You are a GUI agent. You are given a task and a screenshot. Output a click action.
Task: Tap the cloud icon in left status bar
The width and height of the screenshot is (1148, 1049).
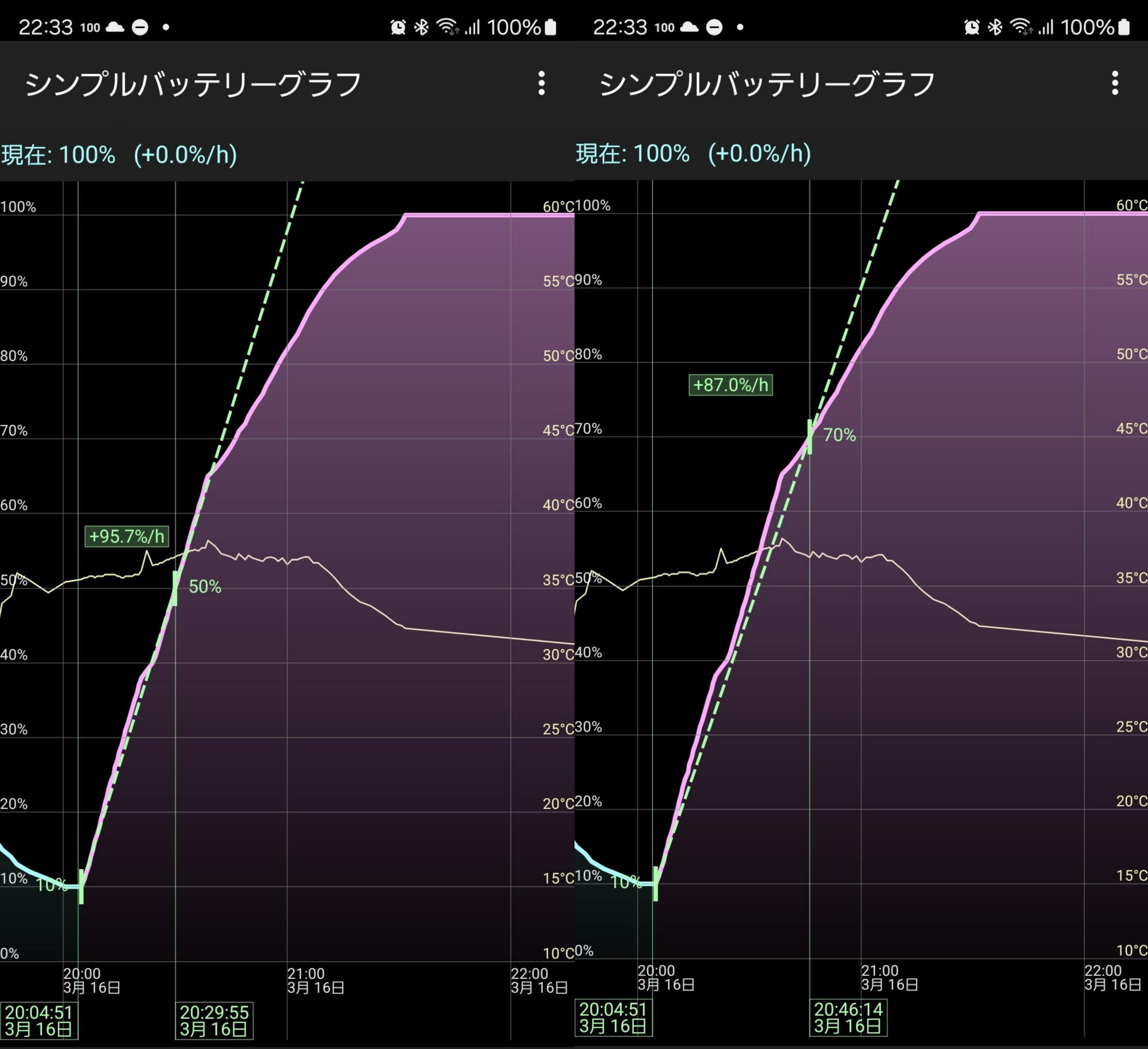116,27
